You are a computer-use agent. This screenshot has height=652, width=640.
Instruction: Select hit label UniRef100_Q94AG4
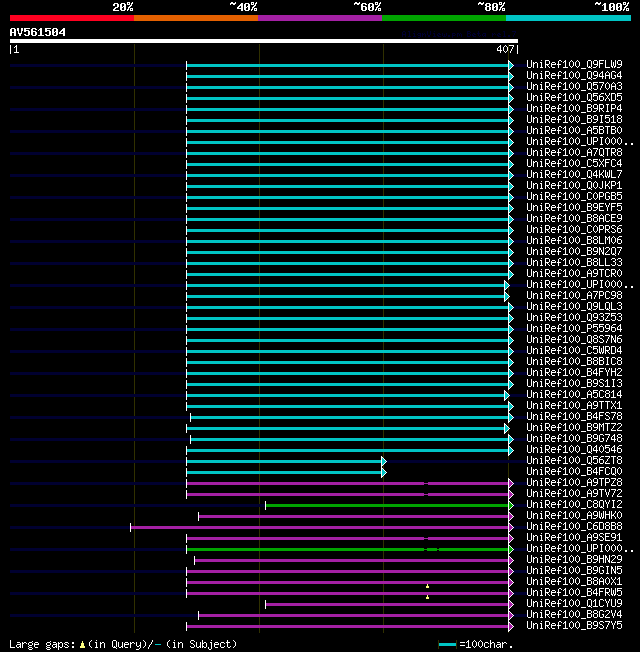tap(574, 76)
